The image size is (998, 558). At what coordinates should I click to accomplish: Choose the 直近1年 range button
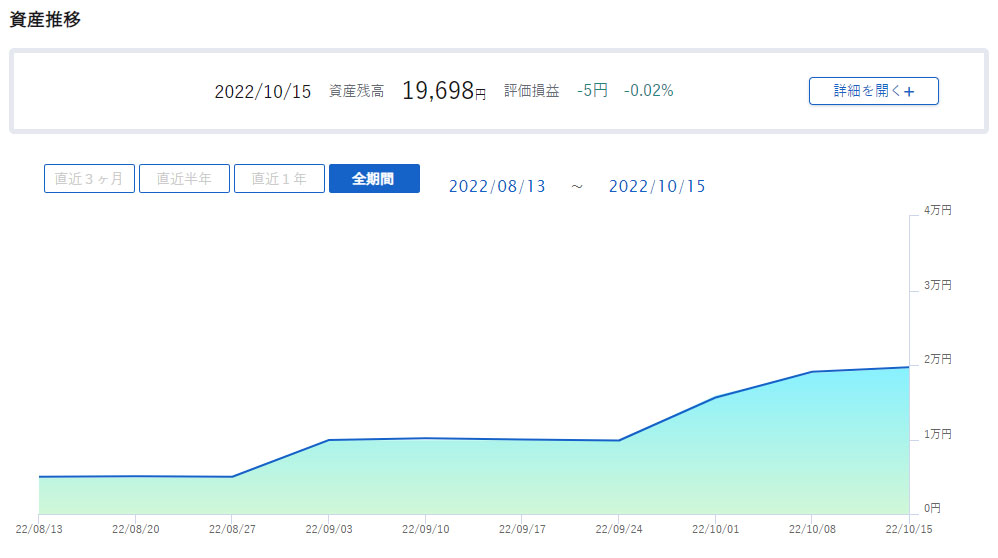point(279,179)
